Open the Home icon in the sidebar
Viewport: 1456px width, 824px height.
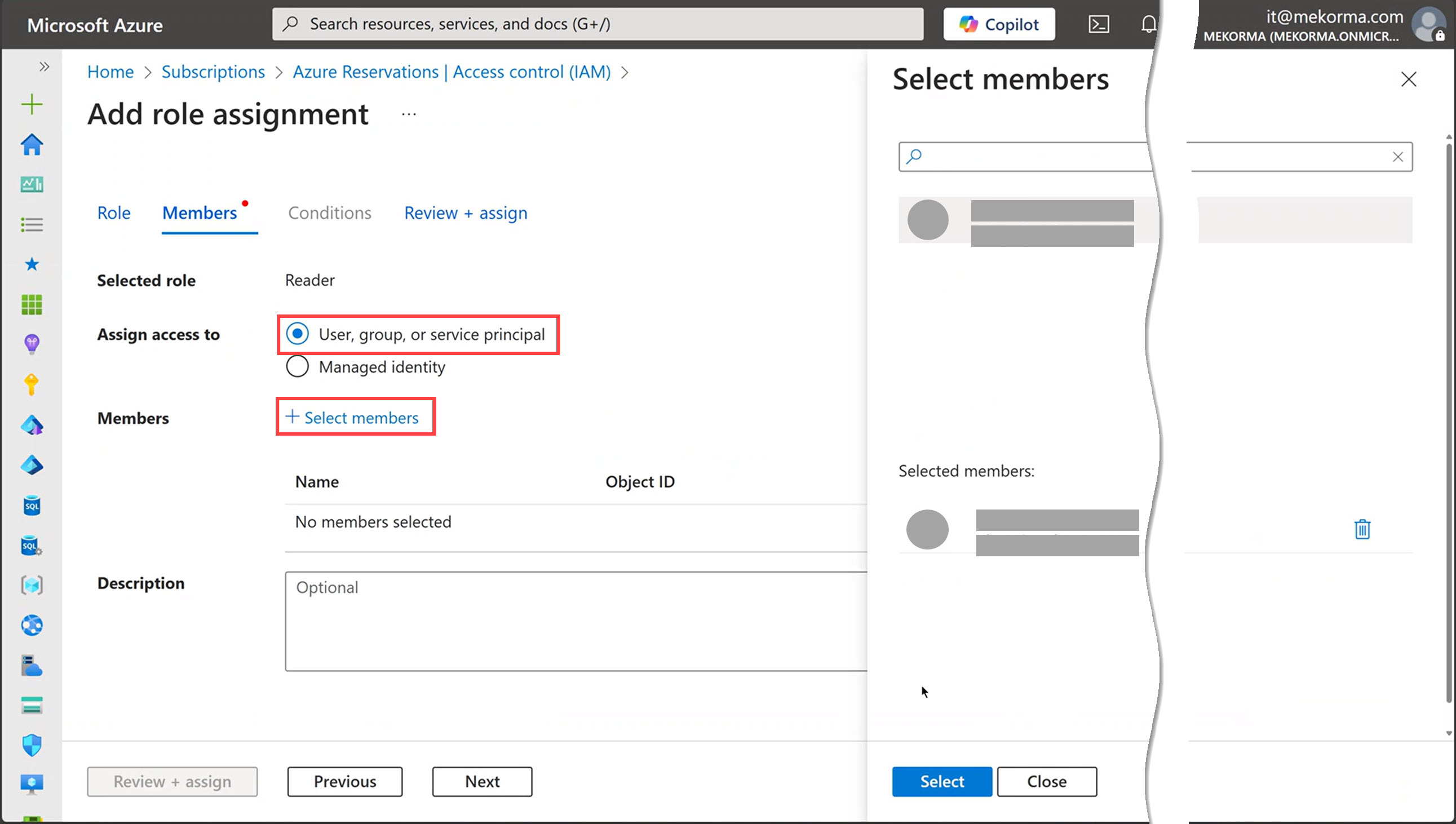[x=32, y=145]
